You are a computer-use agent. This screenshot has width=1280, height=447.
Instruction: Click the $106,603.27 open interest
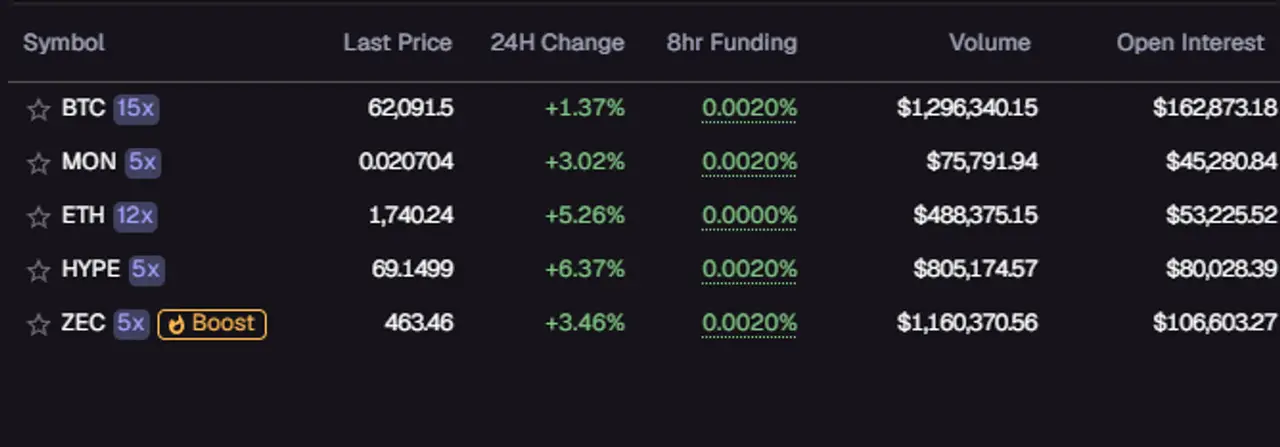coord(1215,324)
